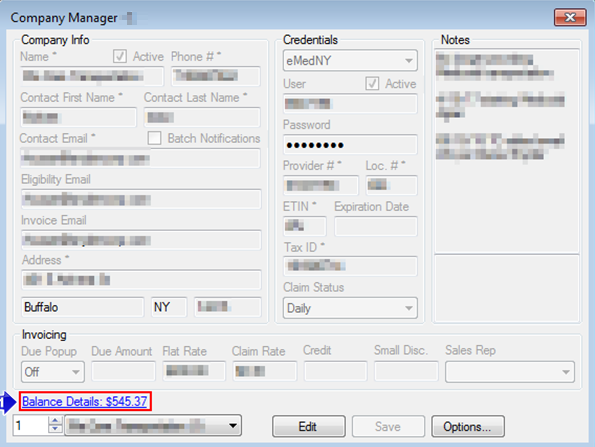This screenshot has width=595, height=447.
Task: Click the Edit button
Action: [309, 426]
